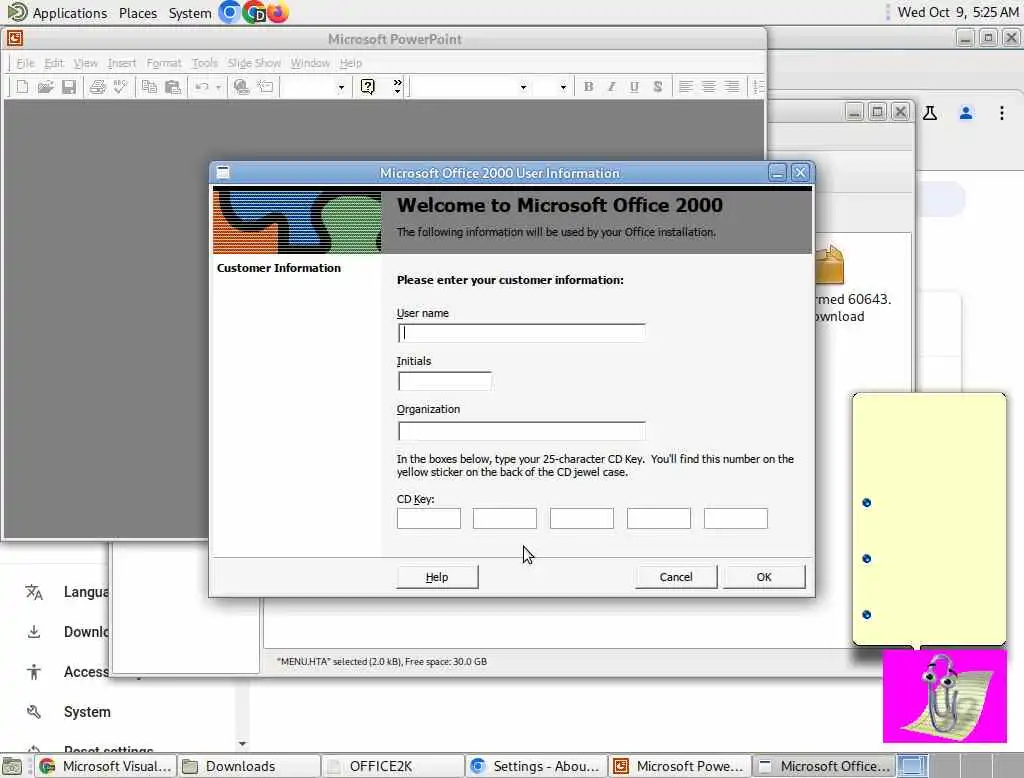1024x778 pixels.
Task: Focus the User name input field
Action: tap(522, 332)
